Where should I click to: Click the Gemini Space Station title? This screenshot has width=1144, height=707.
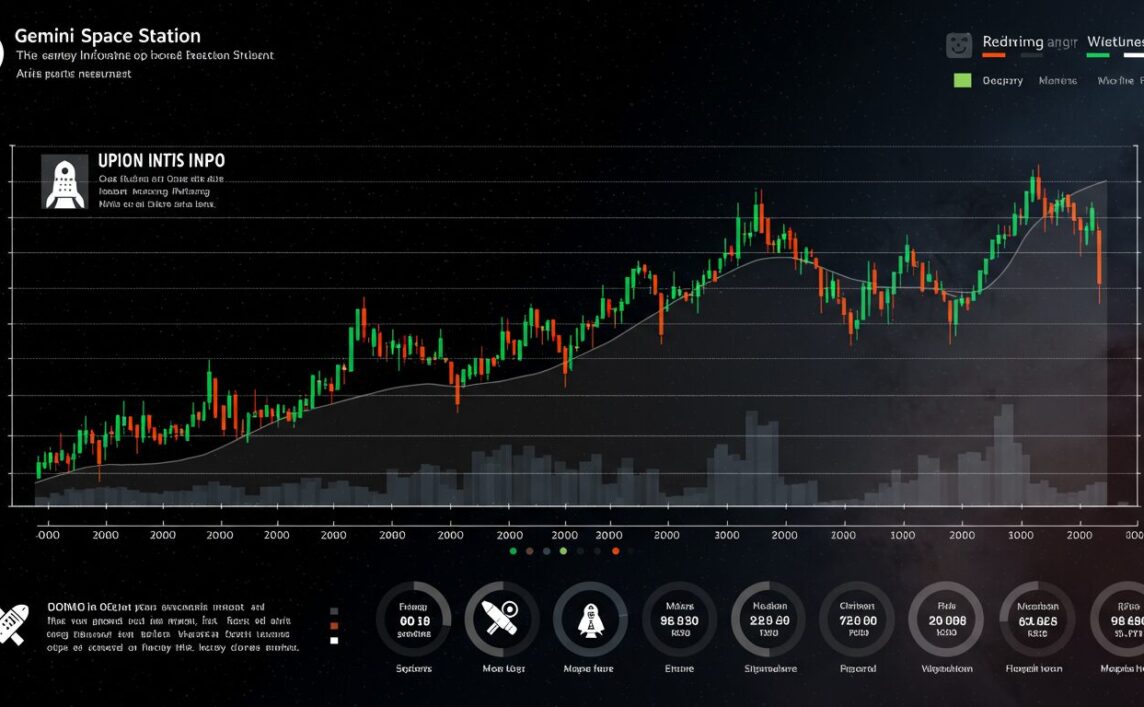[108, 36]
